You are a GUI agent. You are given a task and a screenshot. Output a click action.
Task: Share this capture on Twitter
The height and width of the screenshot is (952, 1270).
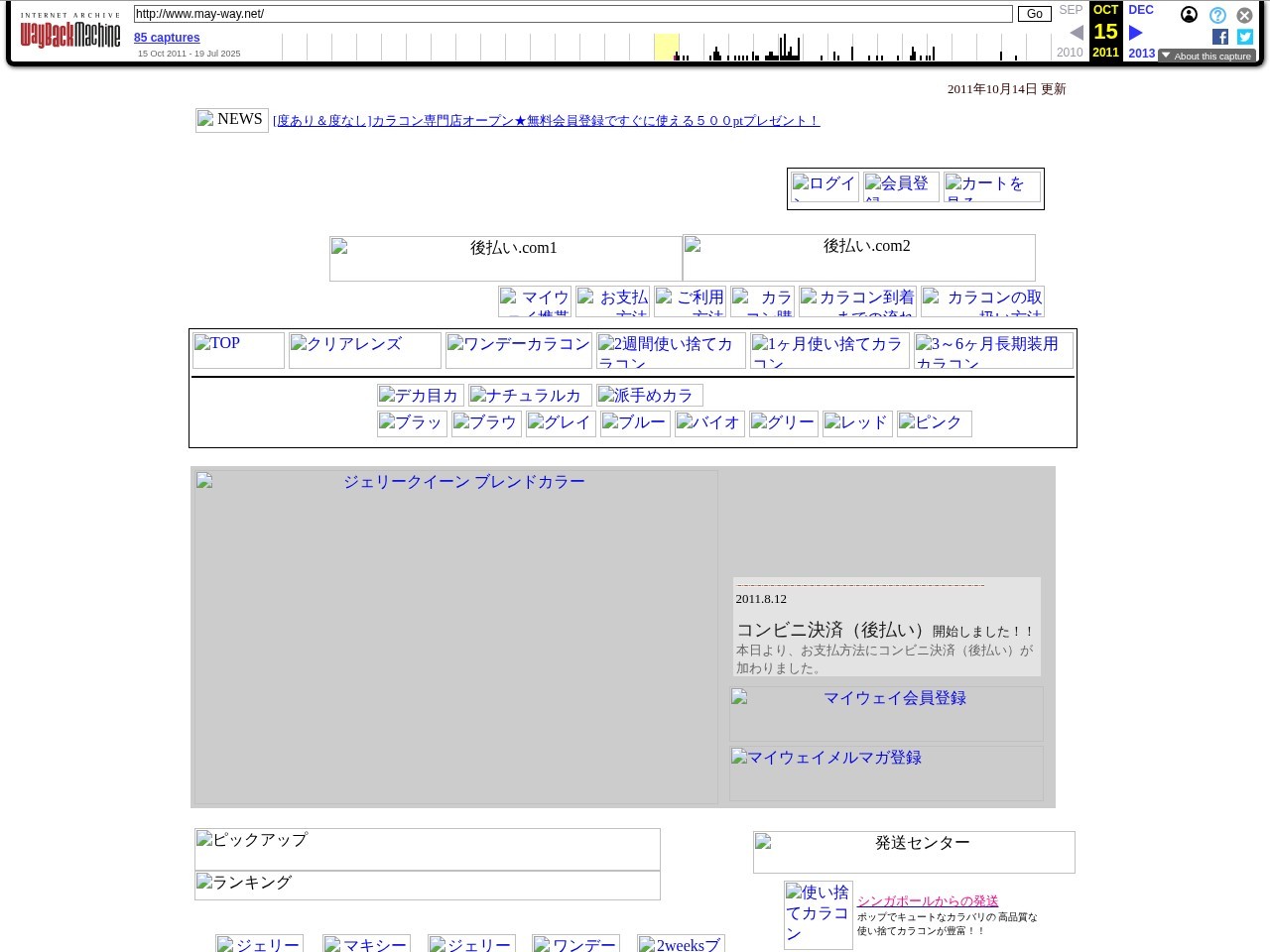pyautogui.click(x=1244, y=37)
